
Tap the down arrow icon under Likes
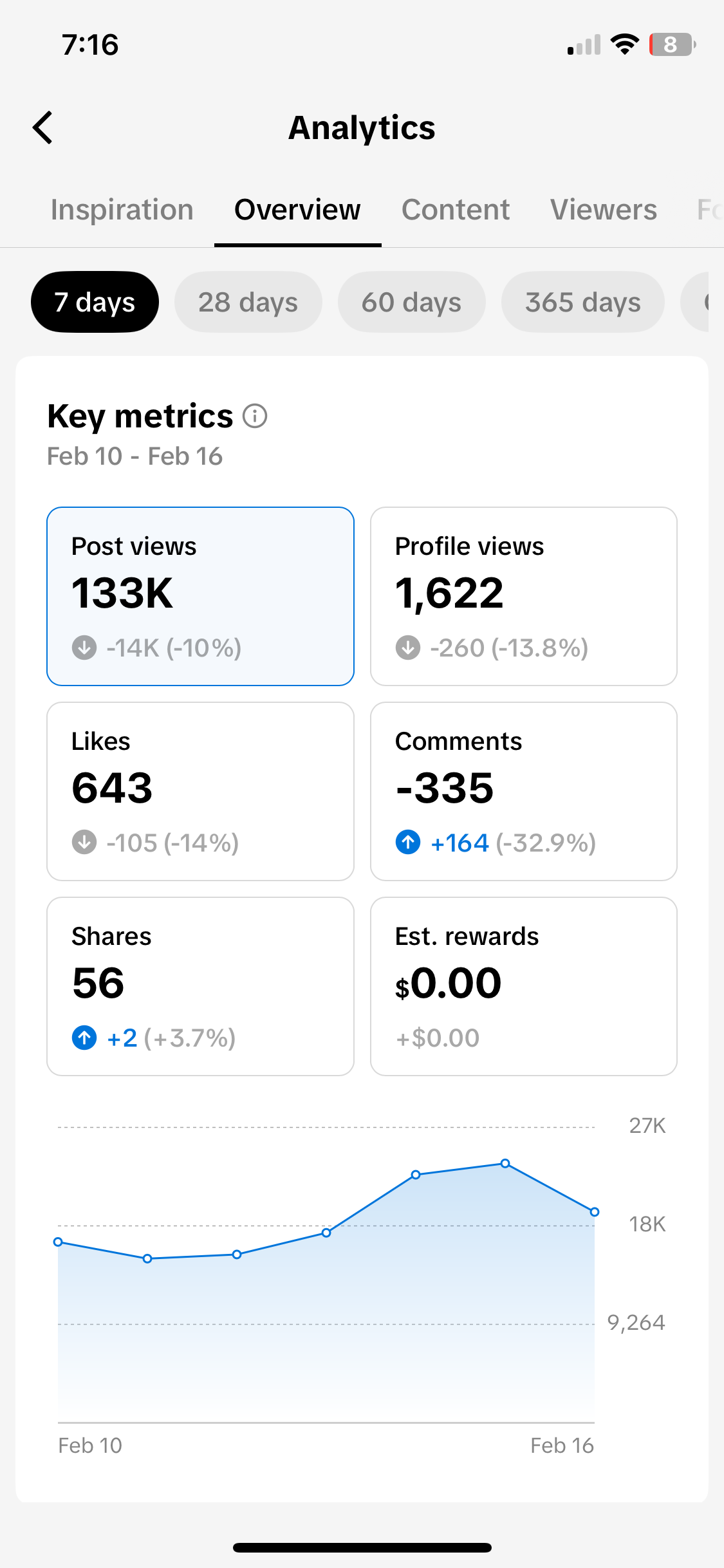(x=84, y=842)
